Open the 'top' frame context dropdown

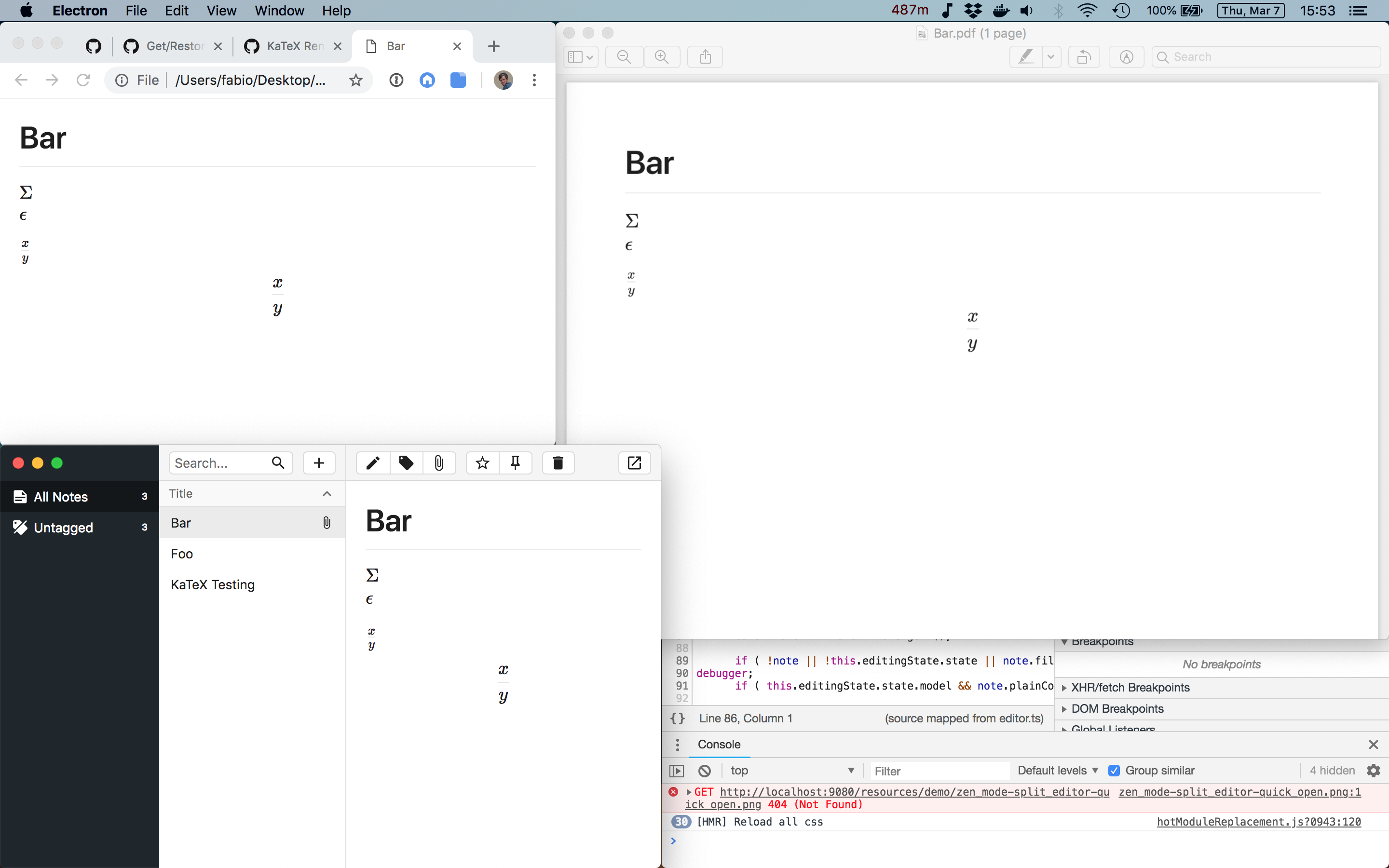click(792, 771)
